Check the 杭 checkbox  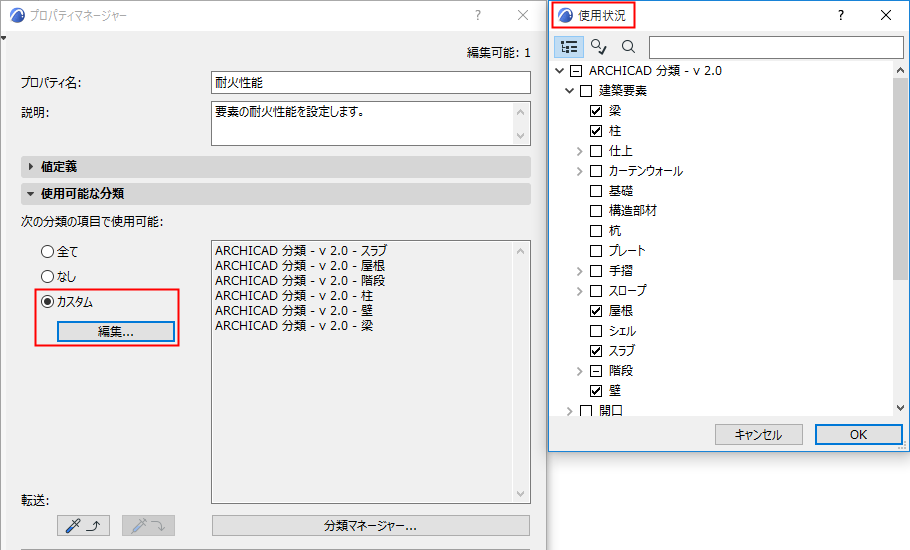(596, 231)
